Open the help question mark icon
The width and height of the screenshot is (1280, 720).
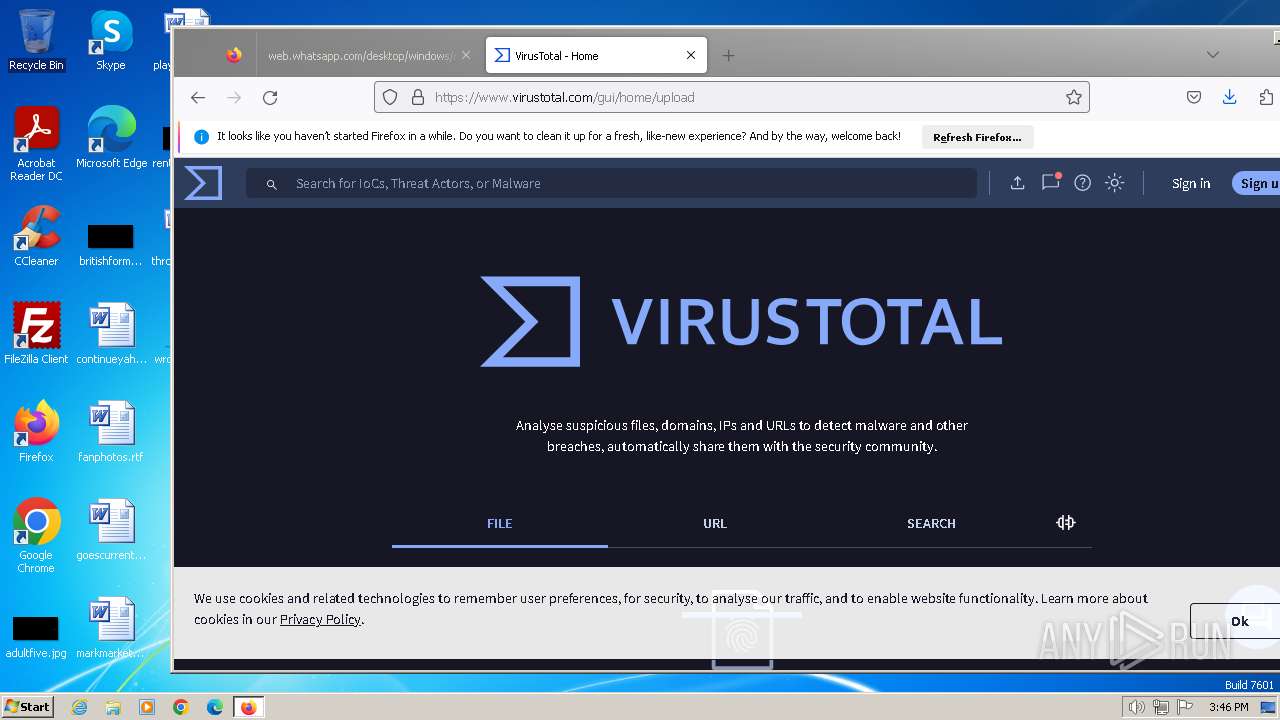pyautogui.click(x=1082, y=183)
